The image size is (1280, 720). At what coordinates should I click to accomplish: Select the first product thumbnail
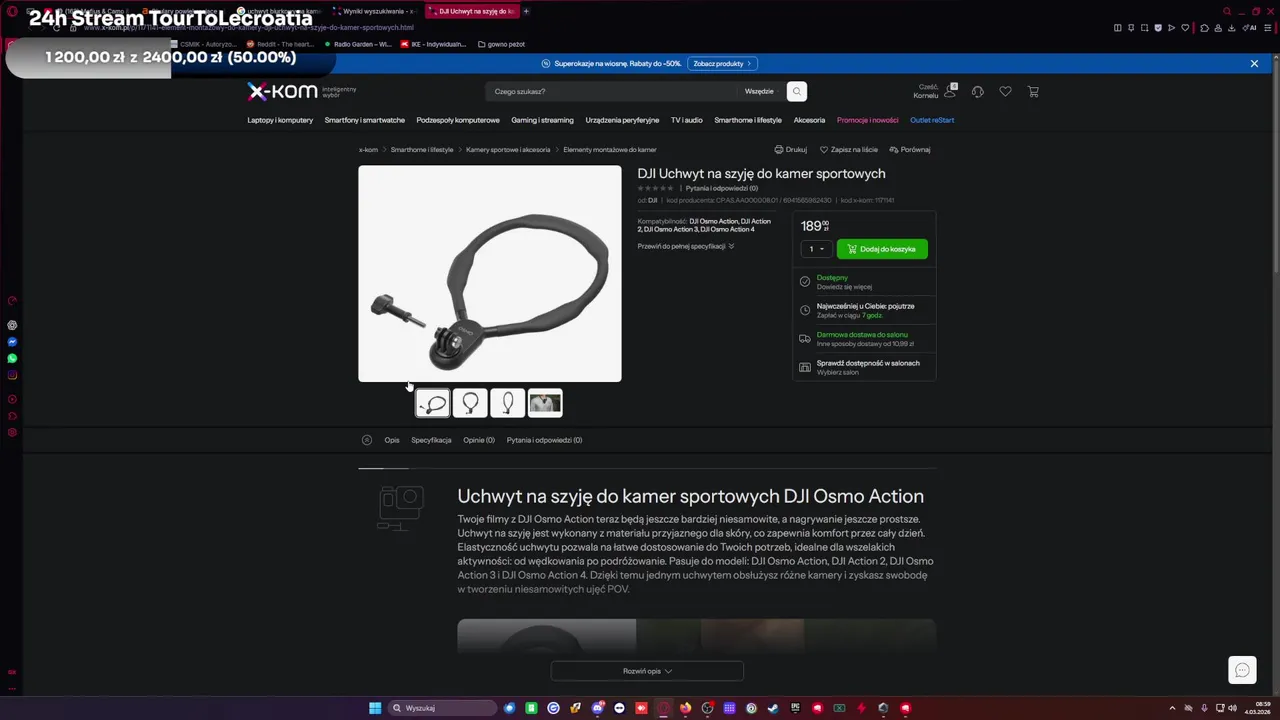(433, 403)
